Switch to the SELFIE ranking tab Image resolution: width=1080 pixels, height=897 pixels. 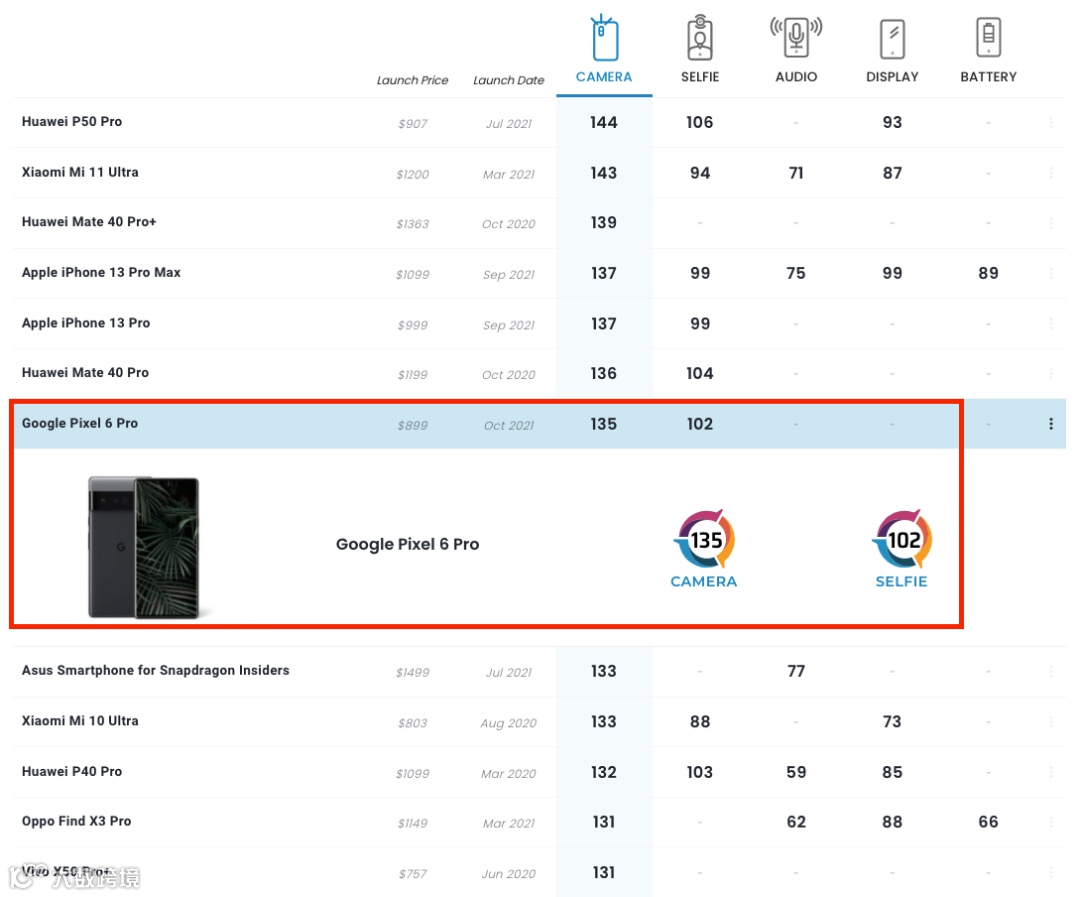tap(700, 50)
